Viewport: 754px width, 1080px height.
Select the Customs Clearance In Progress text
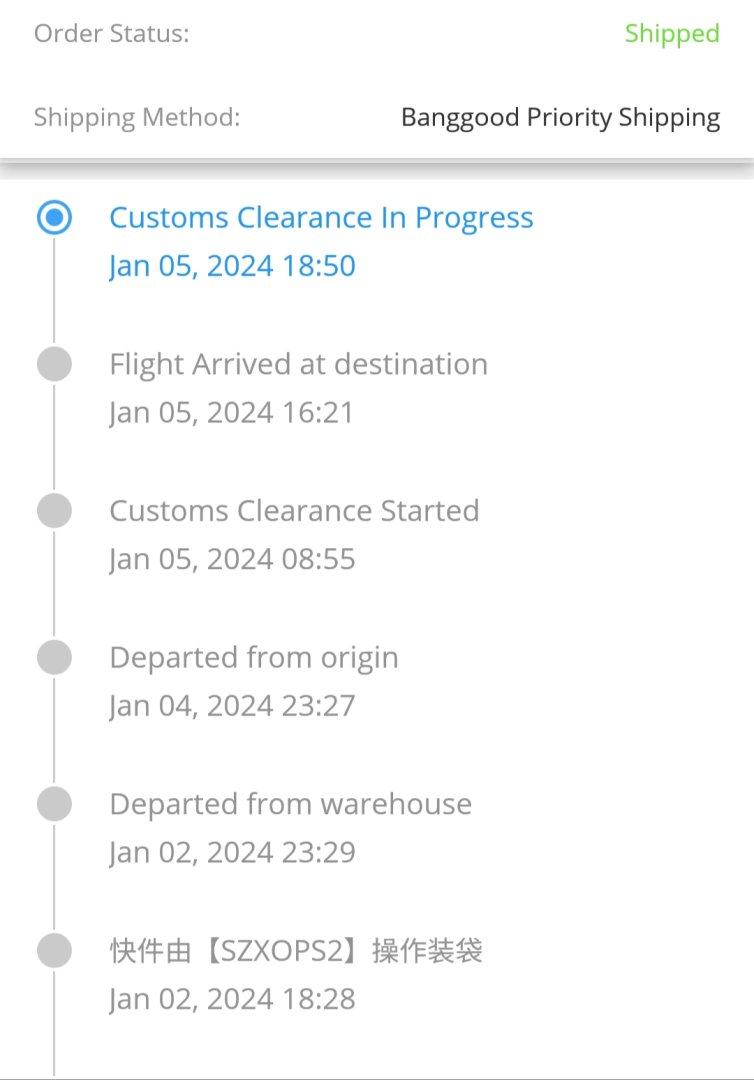[321, 218]
